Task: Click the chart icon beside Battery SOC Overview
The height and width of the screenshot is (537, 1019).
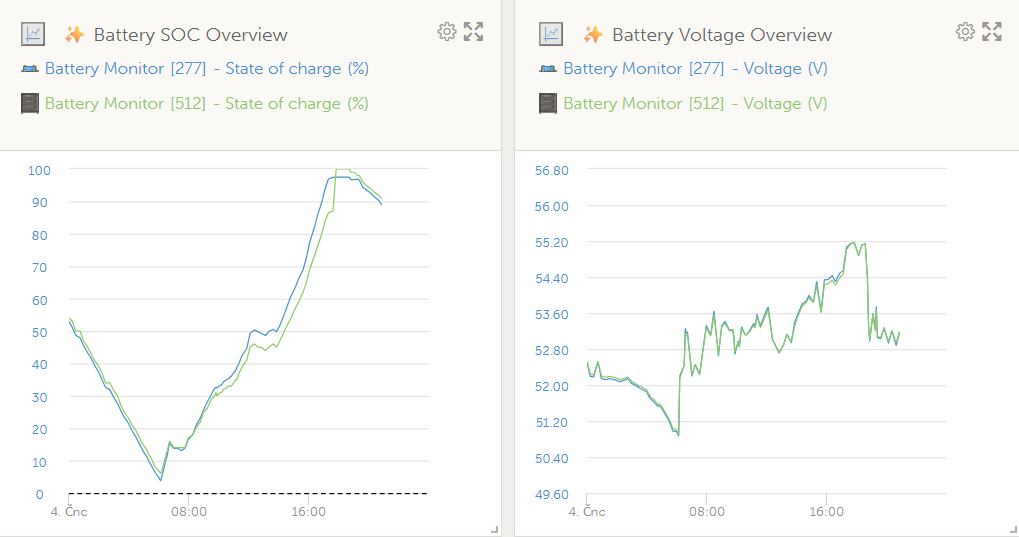Action: pos(33,34)
